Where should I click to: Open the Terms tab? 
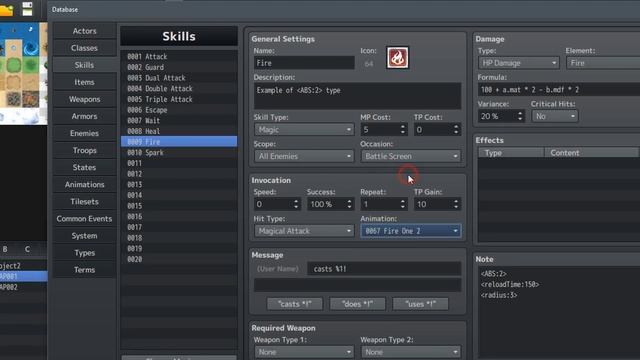(x=84, y=270)
